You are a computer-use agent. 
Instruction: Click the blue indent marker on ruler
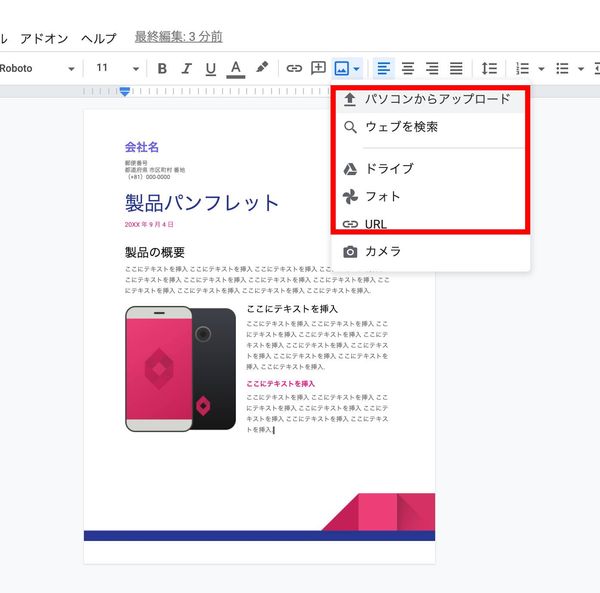125,92
